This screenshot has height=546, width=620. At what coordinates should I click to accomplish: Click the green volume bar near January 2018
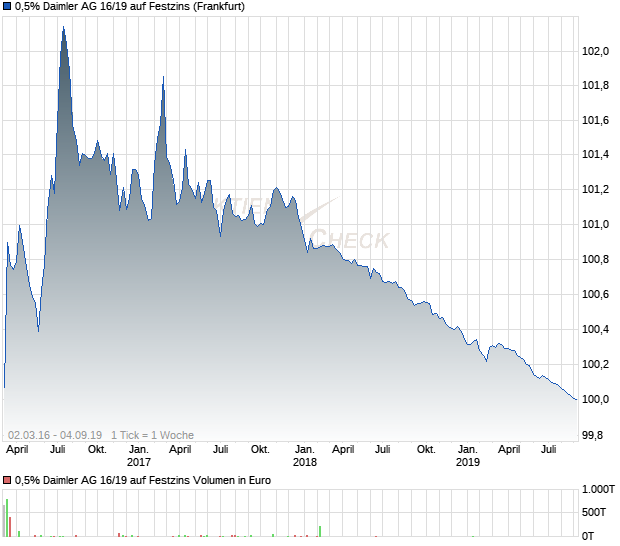tap(320, 531)
